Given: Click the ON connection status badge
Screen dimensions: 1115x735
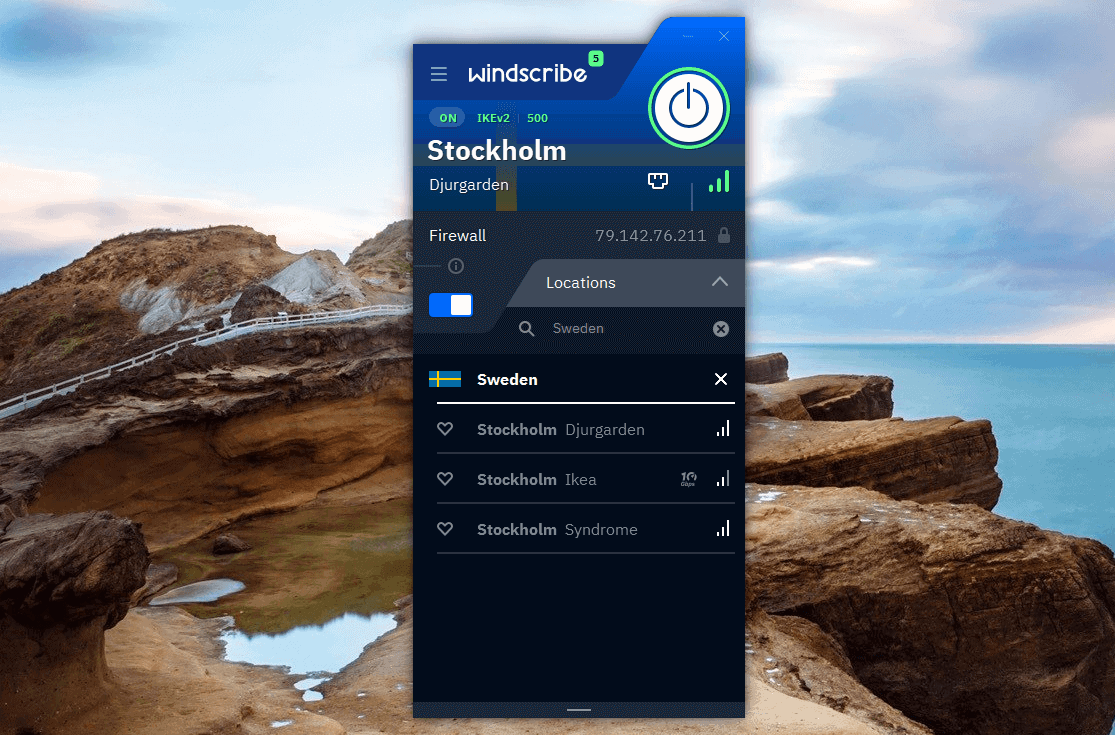Looking at the screenshot, I should click(x=447, y=118).
